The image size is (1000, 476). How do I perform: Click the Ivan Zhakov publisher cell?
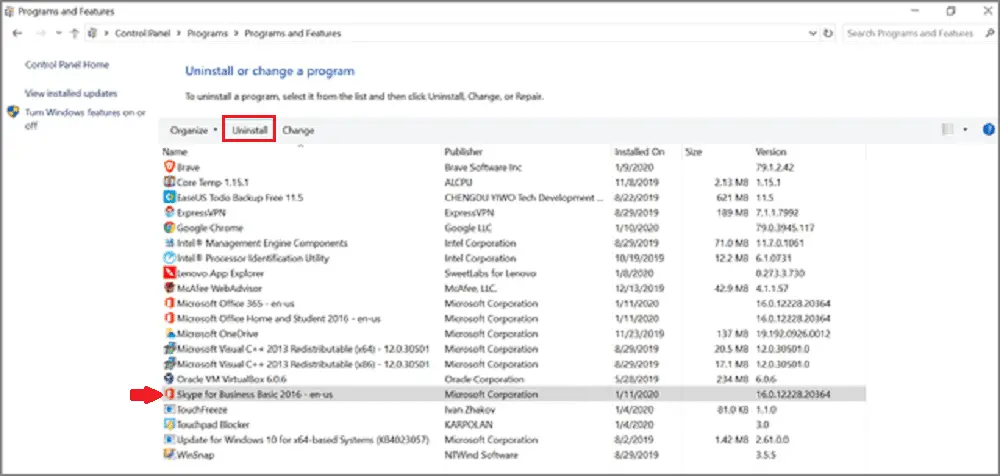470,410
